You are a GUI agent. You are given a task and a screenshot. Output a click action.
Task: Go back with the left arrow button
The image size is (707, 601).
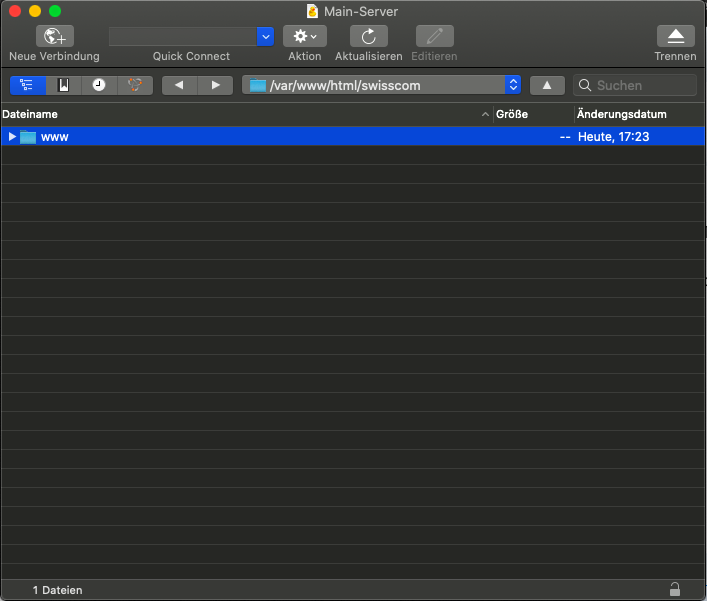pyautogui.click(x=179, y=85)
